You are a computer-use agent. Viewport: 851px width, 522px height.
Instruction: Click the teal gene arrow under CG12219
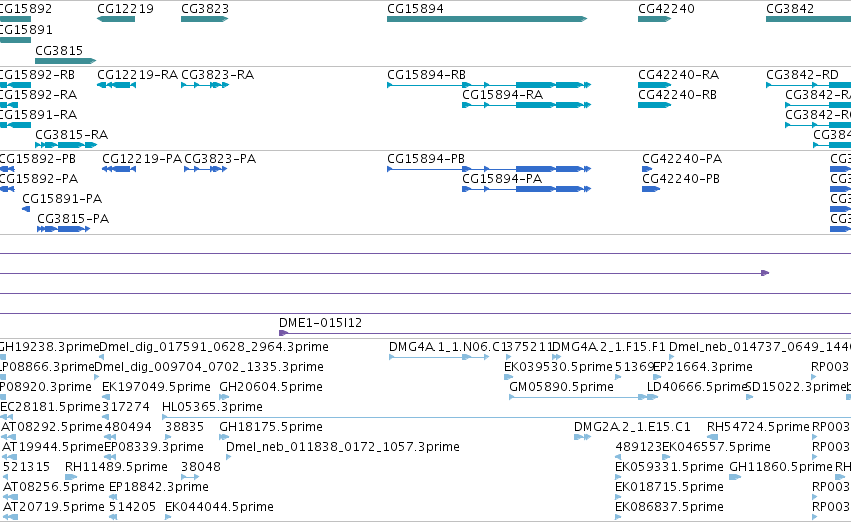[116, 19]
